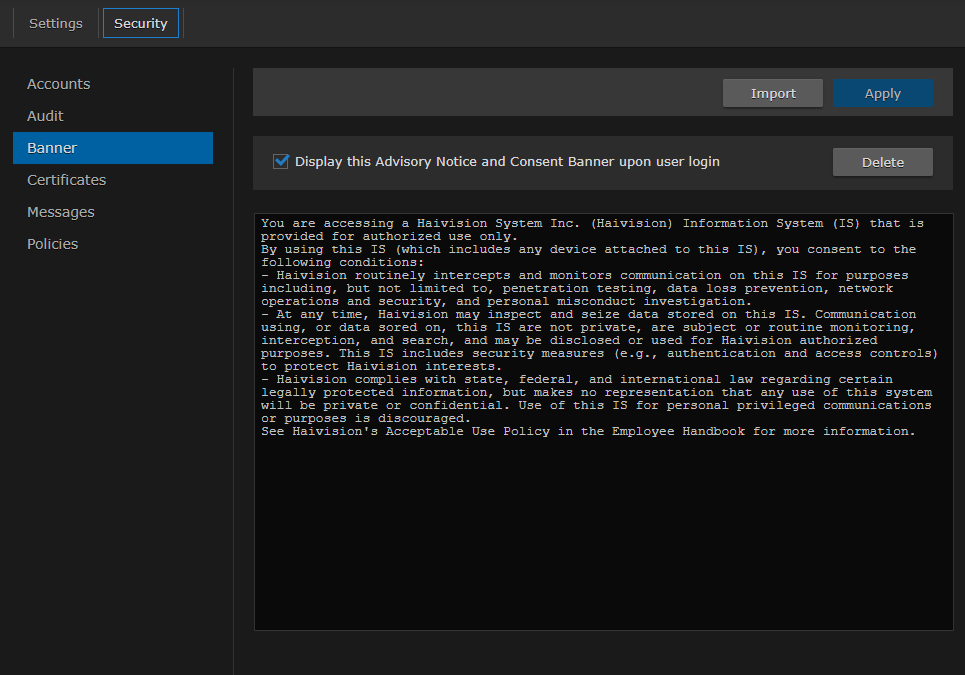
Task: Click the Import button
Action: click(x=773, y=93)
